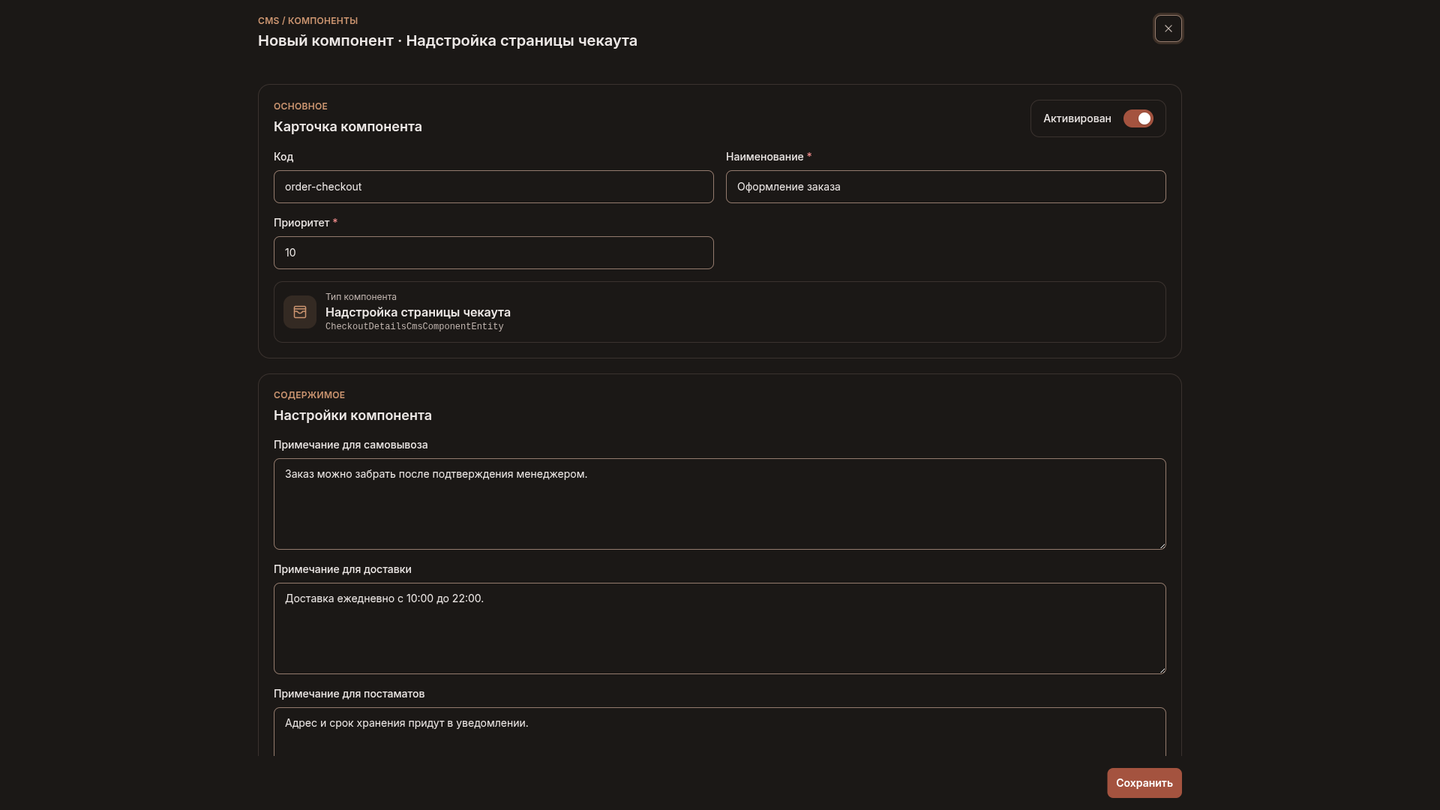
Task: Grab the delivery note textarea resize handle
Action: (x=1160, y=668)
